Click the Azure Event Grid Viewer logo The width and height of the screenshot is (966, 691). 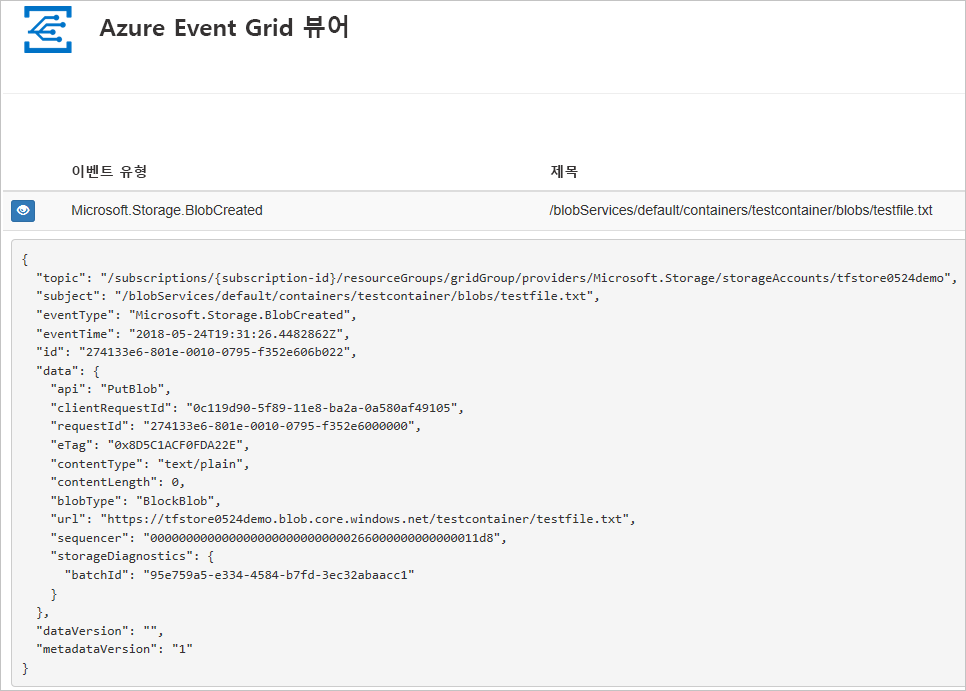[x=47, y=28]
